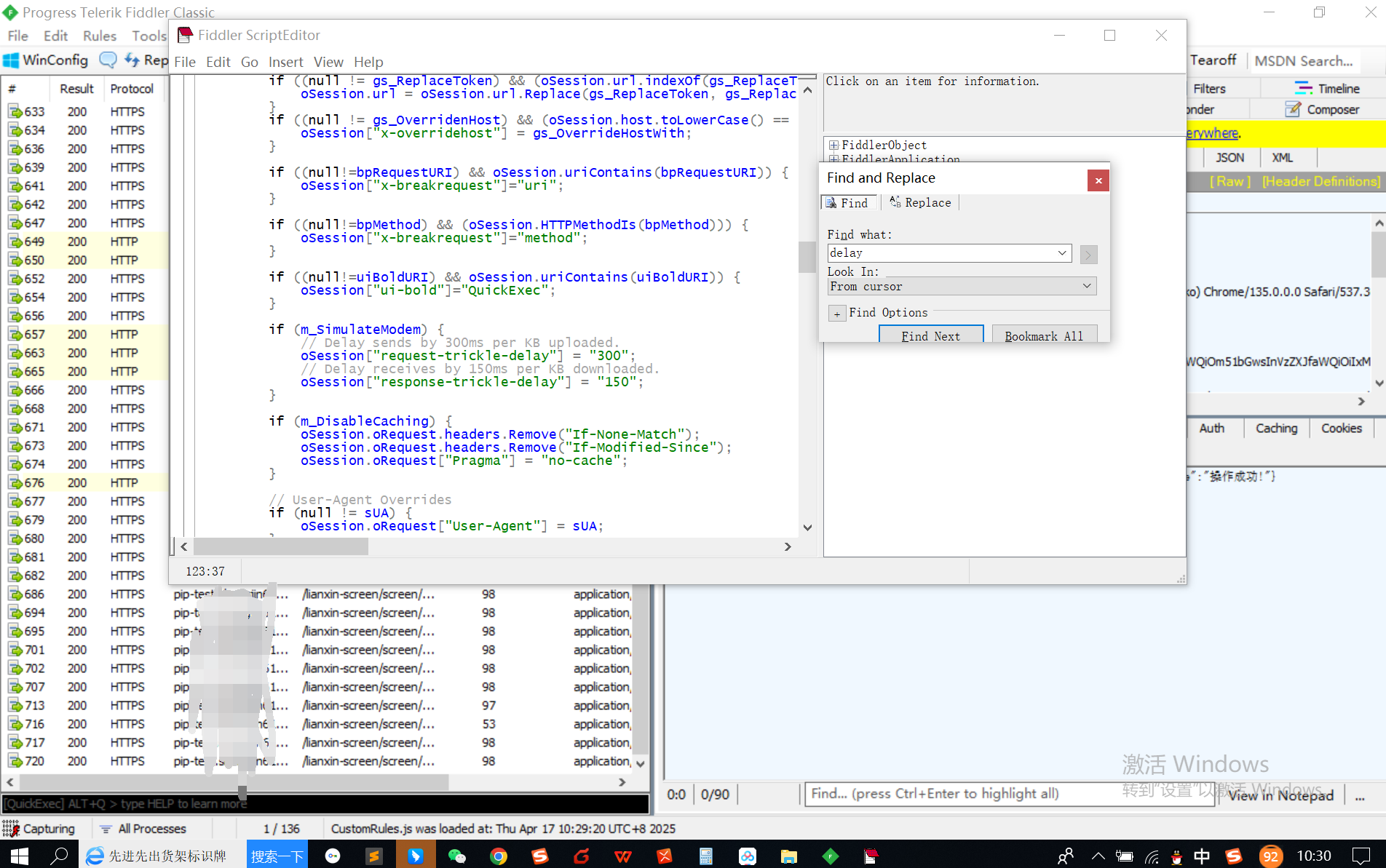This screenshot has height=868, width=1386.
Task: Open WeChat from the taskbar
Action: click(457, 856)
